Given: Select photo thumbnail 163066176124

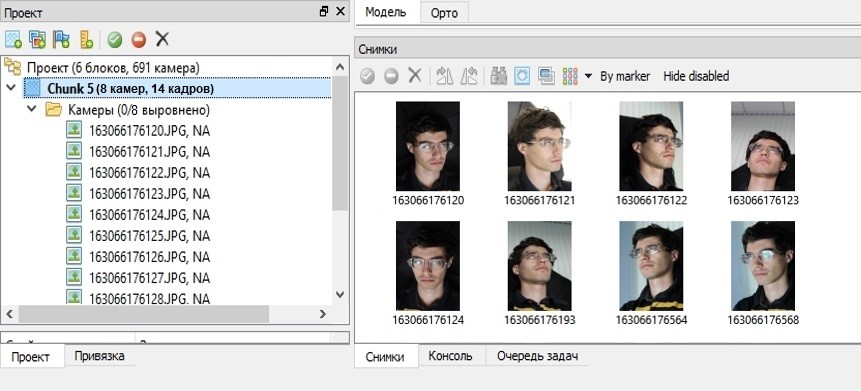Looking at the screenshot, I should pyautogui.click(x=428, y=266).
